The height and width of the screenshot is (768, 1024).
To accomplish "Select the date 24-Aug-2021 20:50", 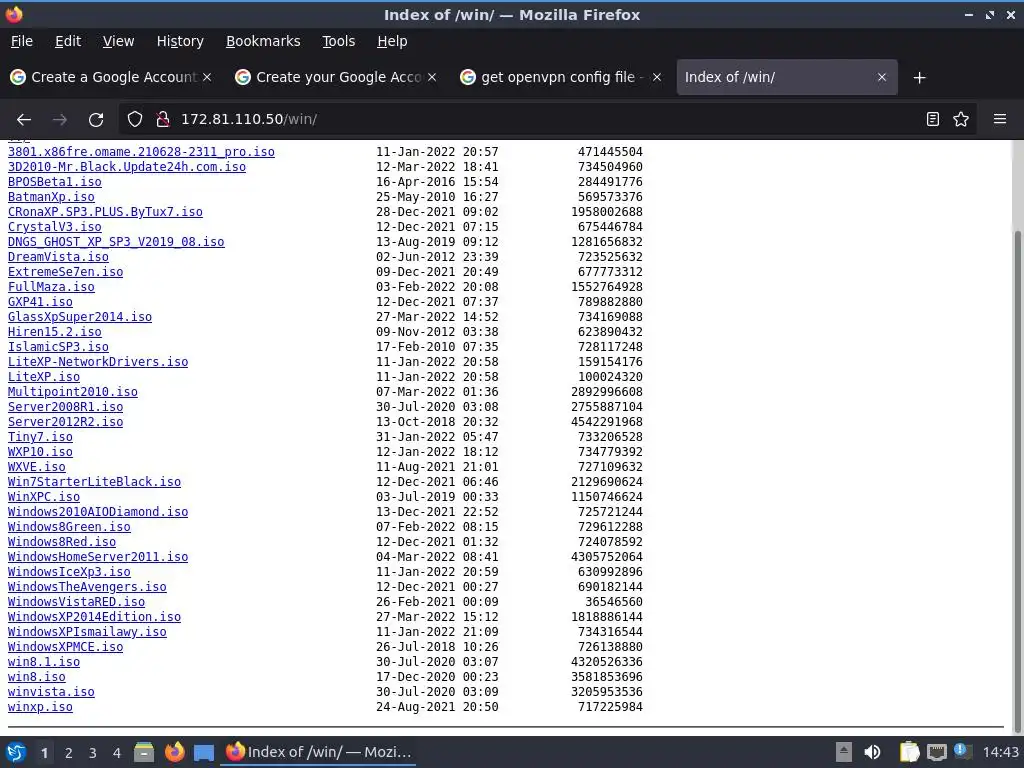I will point(437,707).
